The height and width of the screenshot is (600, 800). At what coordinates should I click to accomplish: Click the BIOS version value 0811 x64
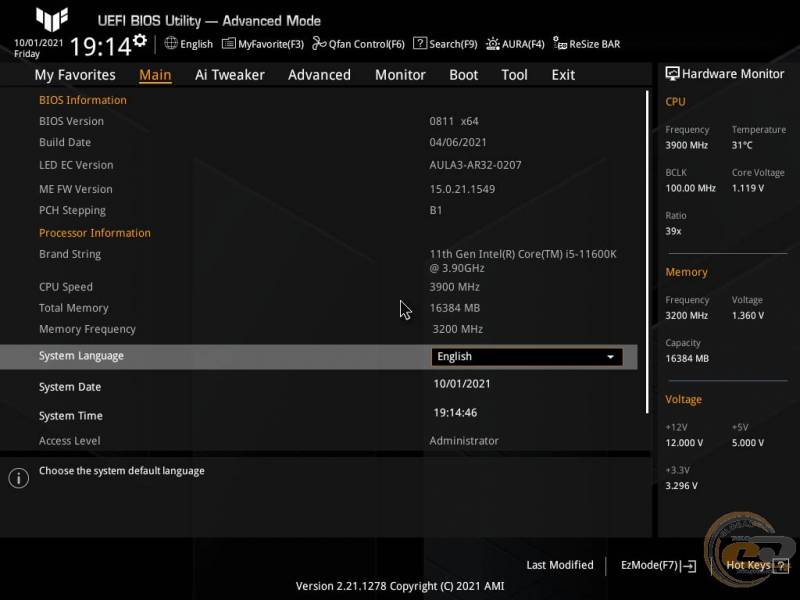pyautogui.click(x=454, y=121)
